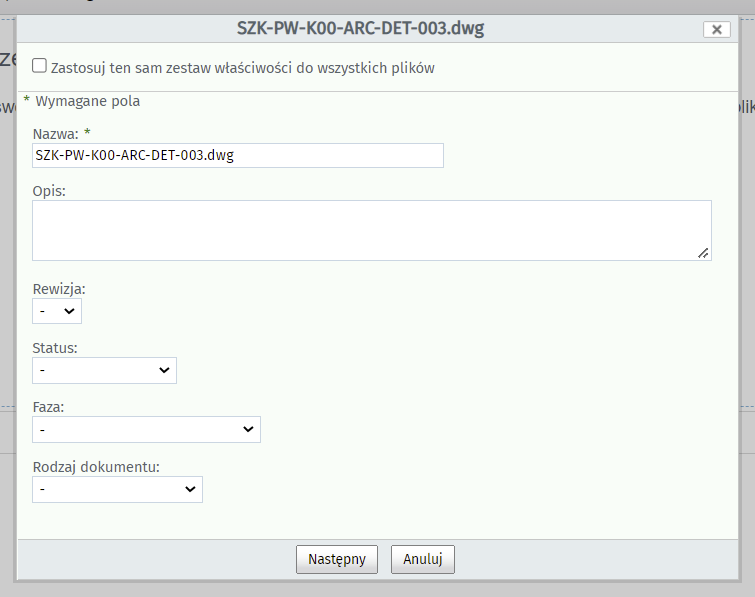This screenshot has width=755, height=597.
Task: Click the 'Faza:' label text
Action: coord(50,407)
